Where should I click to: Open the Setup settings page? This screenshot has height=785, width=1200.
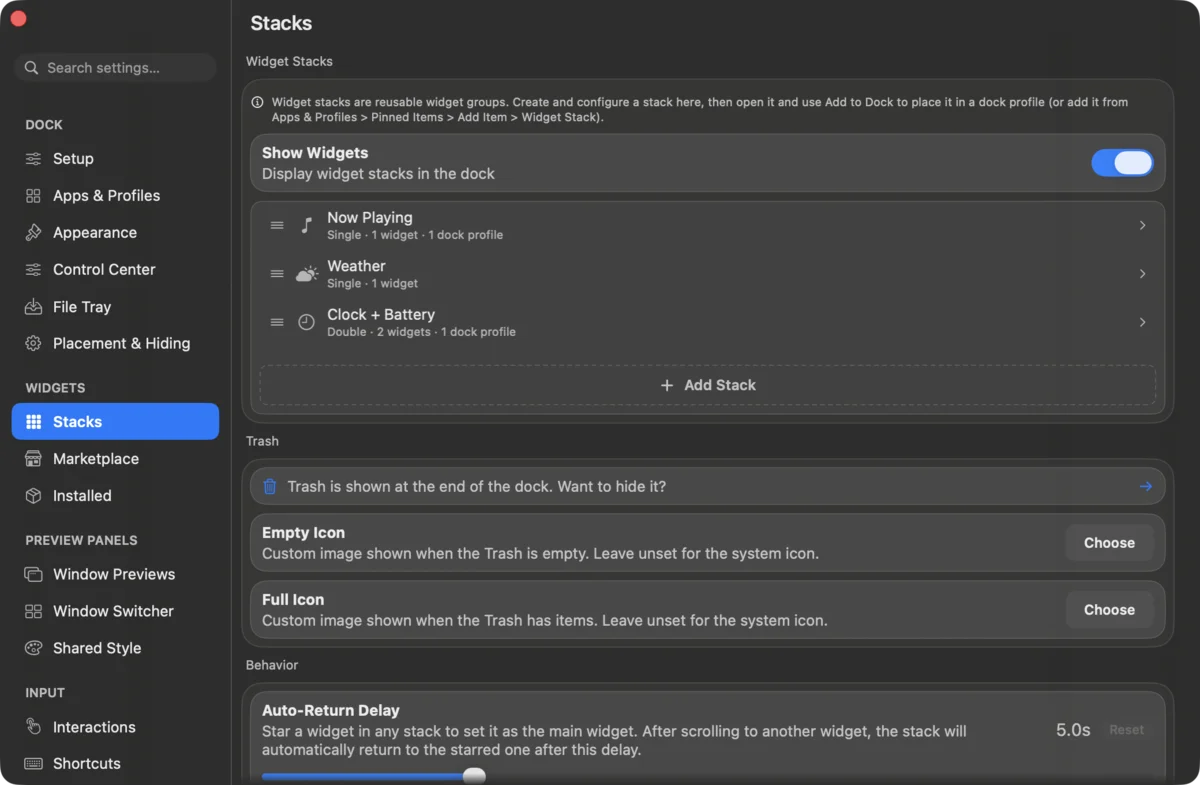[115, 159]
